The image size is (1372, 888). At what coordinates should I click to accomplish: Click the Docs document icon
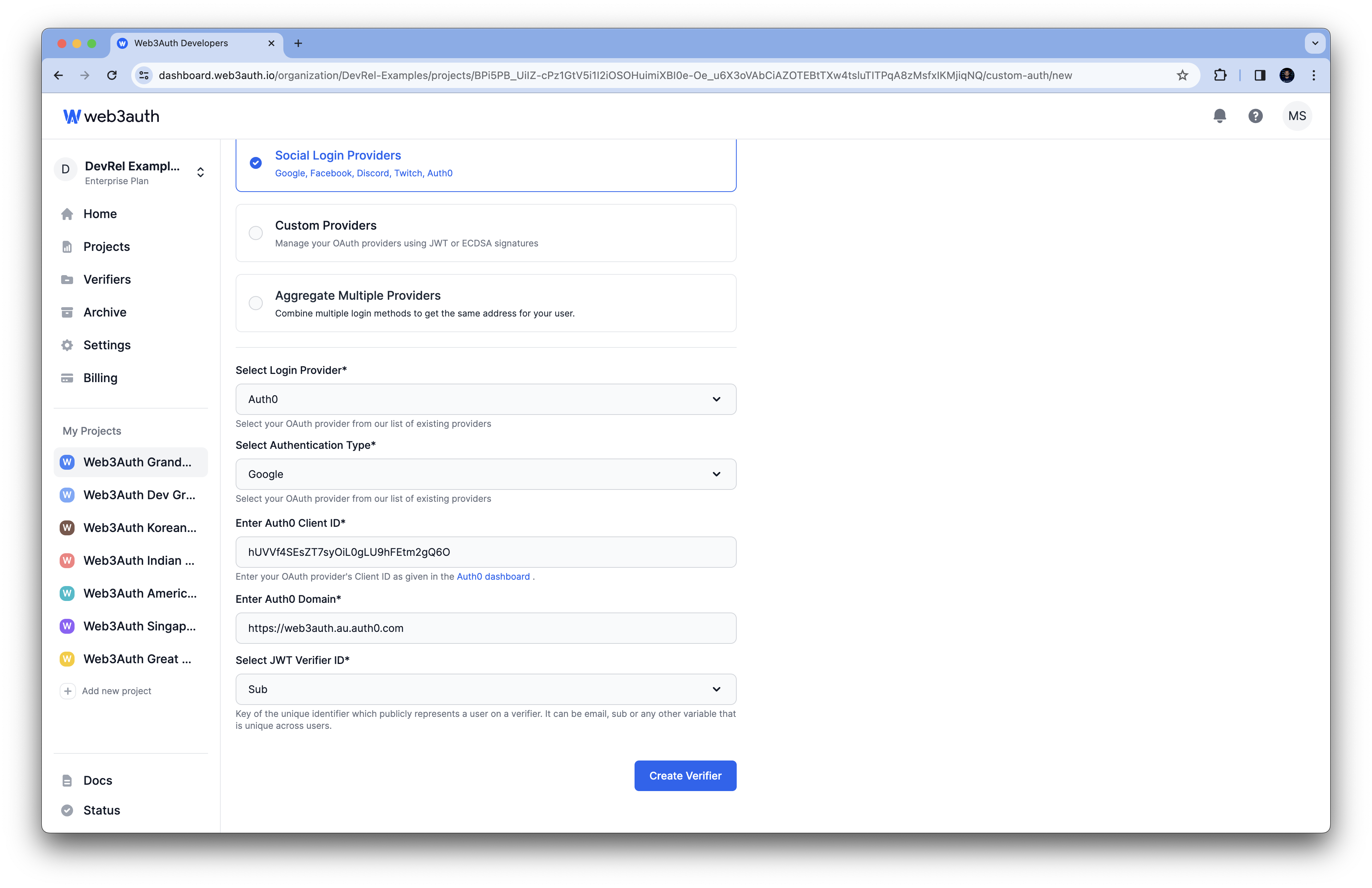point(67,780)
